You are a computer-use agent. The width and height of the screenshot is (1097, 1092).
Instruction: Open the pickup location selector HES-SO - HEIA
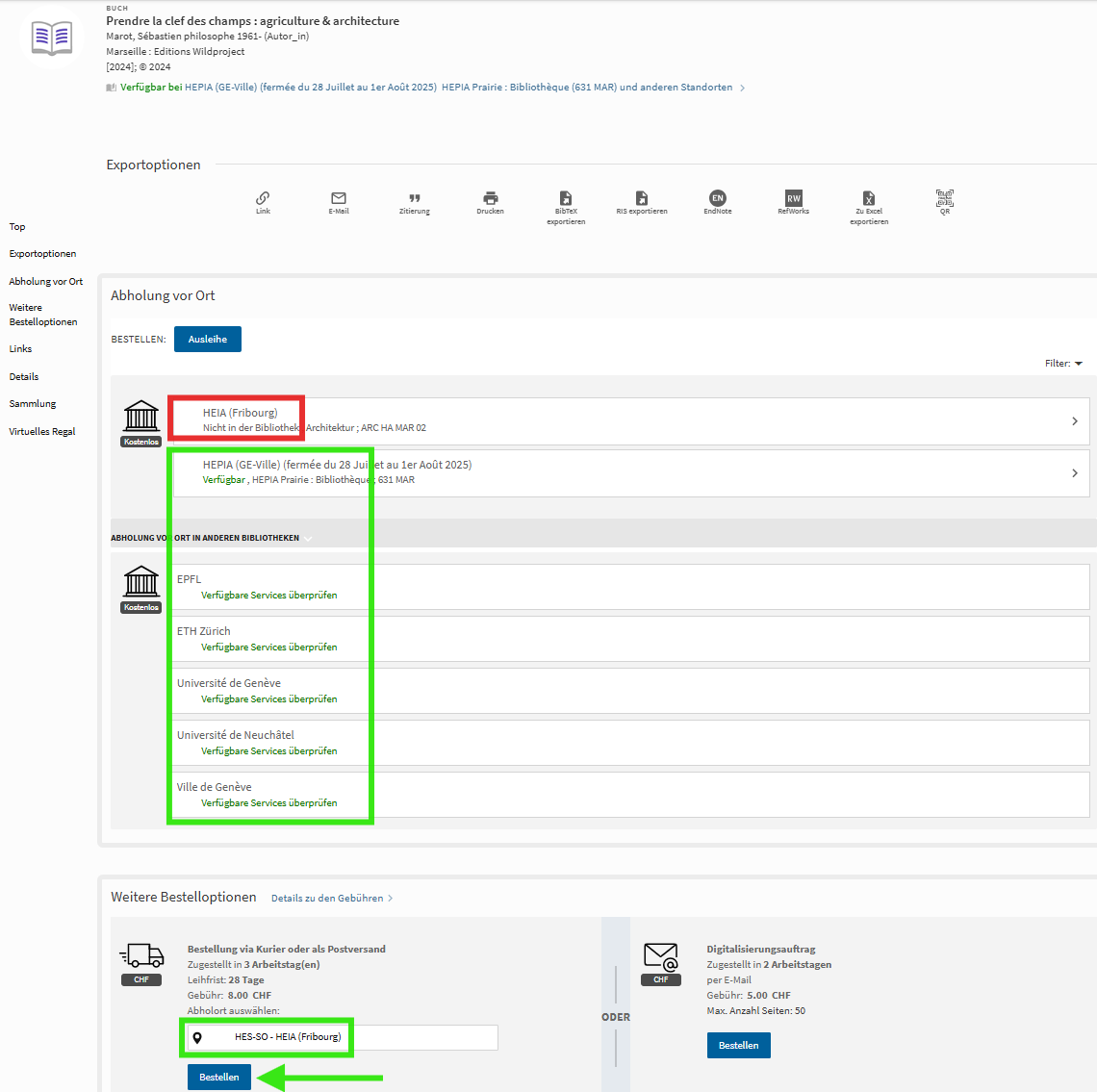pyautogui.click(x=342, y=1037)
